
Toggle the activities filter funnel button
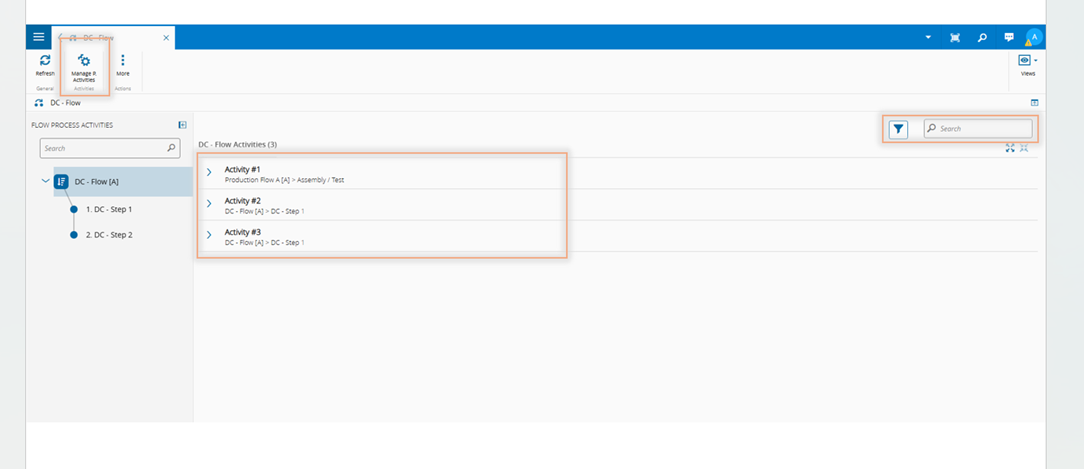898,129
